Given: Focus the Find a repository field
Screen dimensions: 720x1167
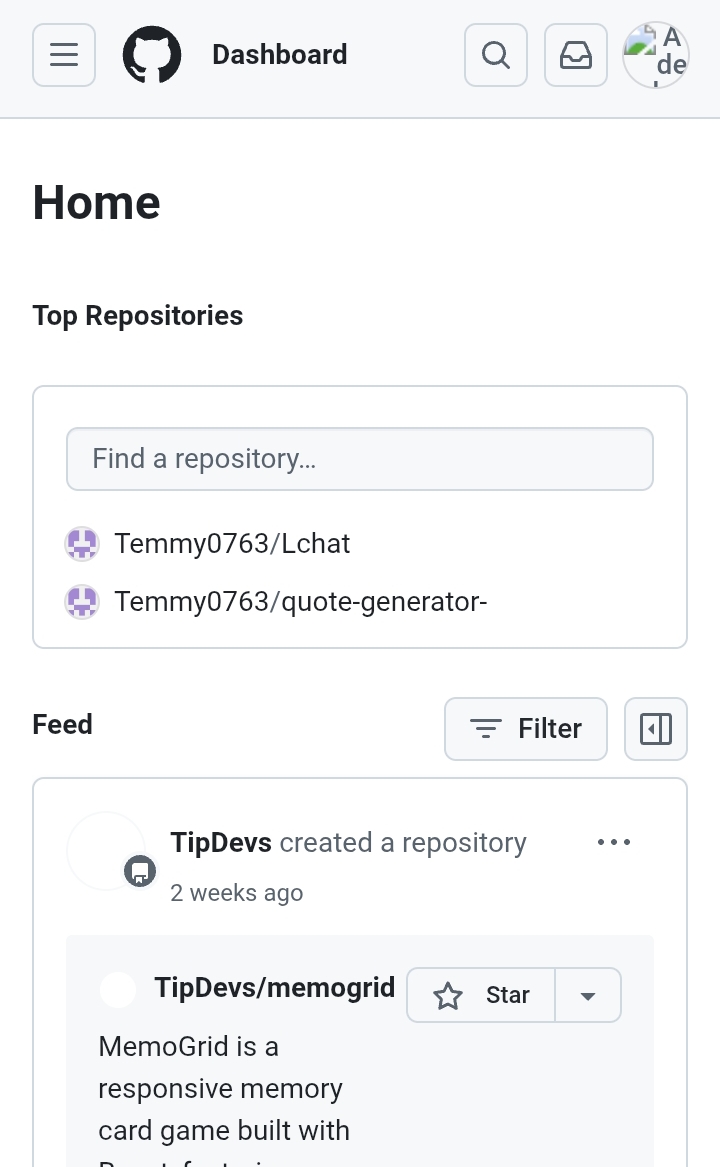Looking at the screenshot, I should [360, 459].
